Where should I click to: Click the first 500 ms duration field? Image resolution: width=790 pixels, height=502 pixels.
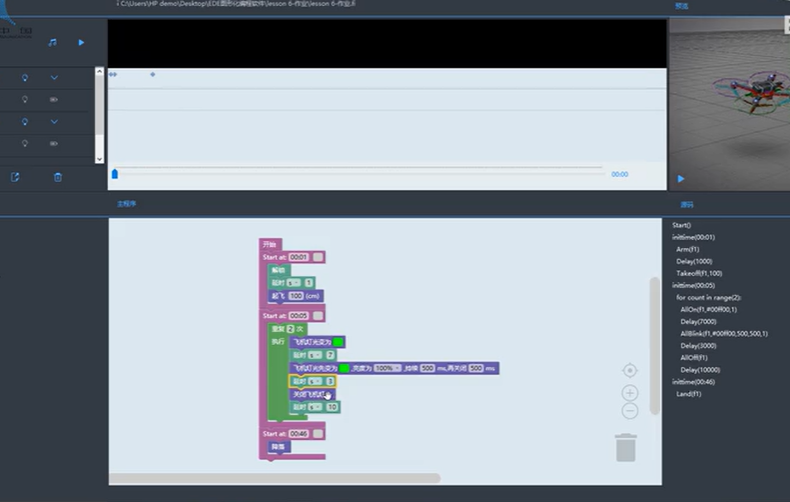point(427,368)
